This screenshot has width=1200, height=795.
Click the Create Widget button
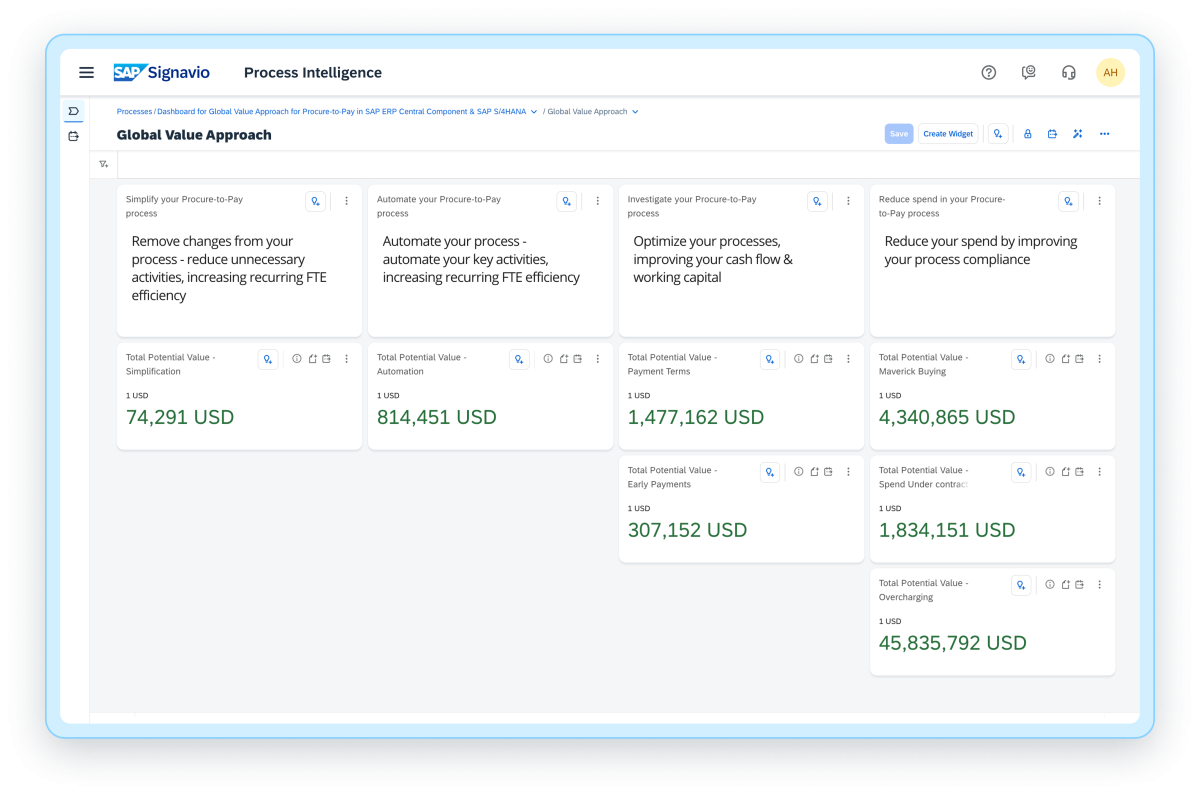click(x=948, y=133)
